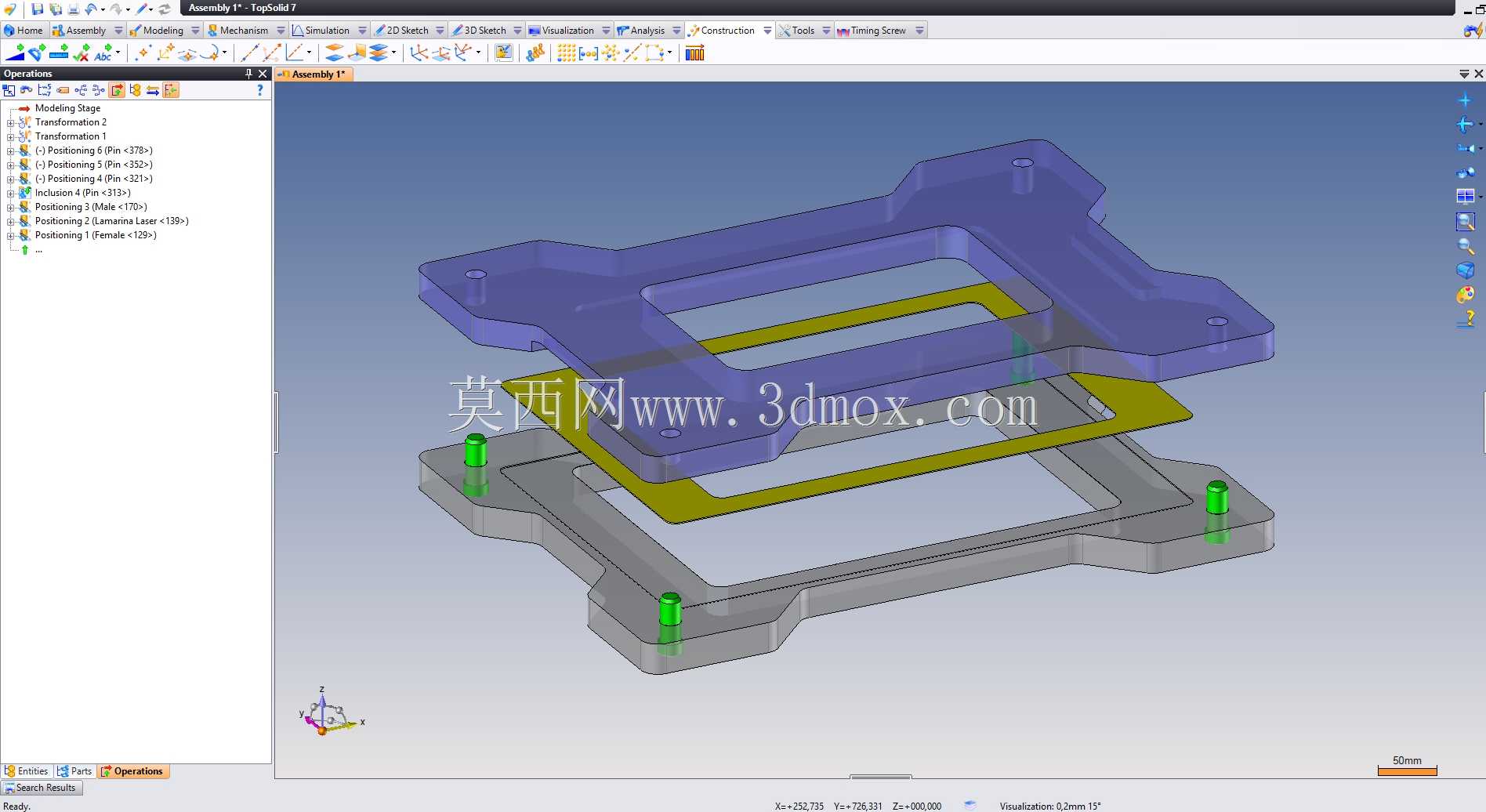Open the color palette rendering icon
The height and width of the screenshot is (812, 1486).
(x=1465, y=295)
